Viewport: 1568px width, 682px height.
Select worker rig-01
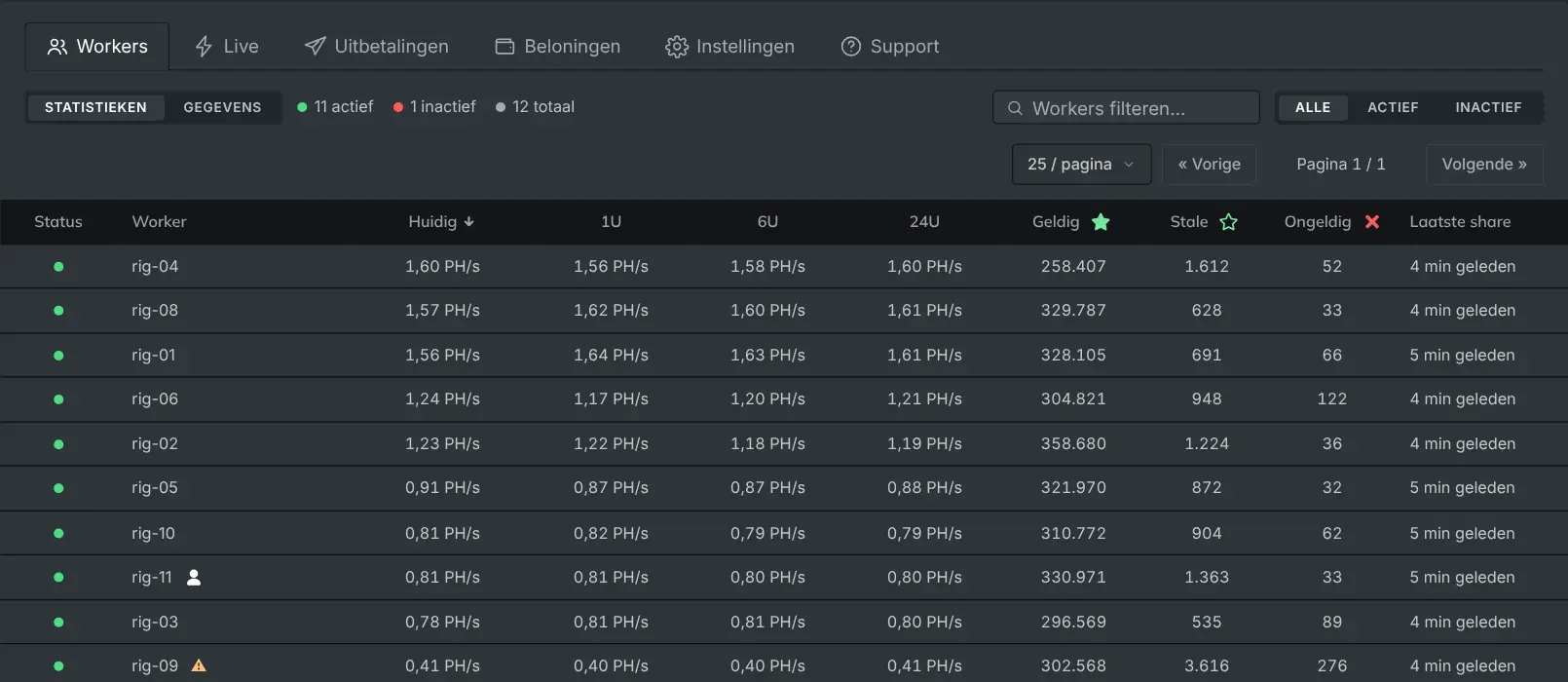pos(154,356)
